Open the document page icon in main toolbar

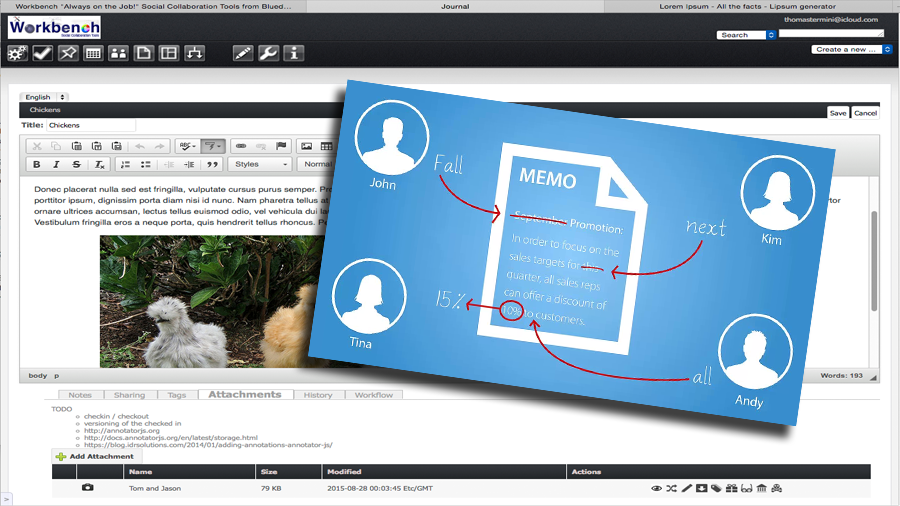tap(143, 53)
